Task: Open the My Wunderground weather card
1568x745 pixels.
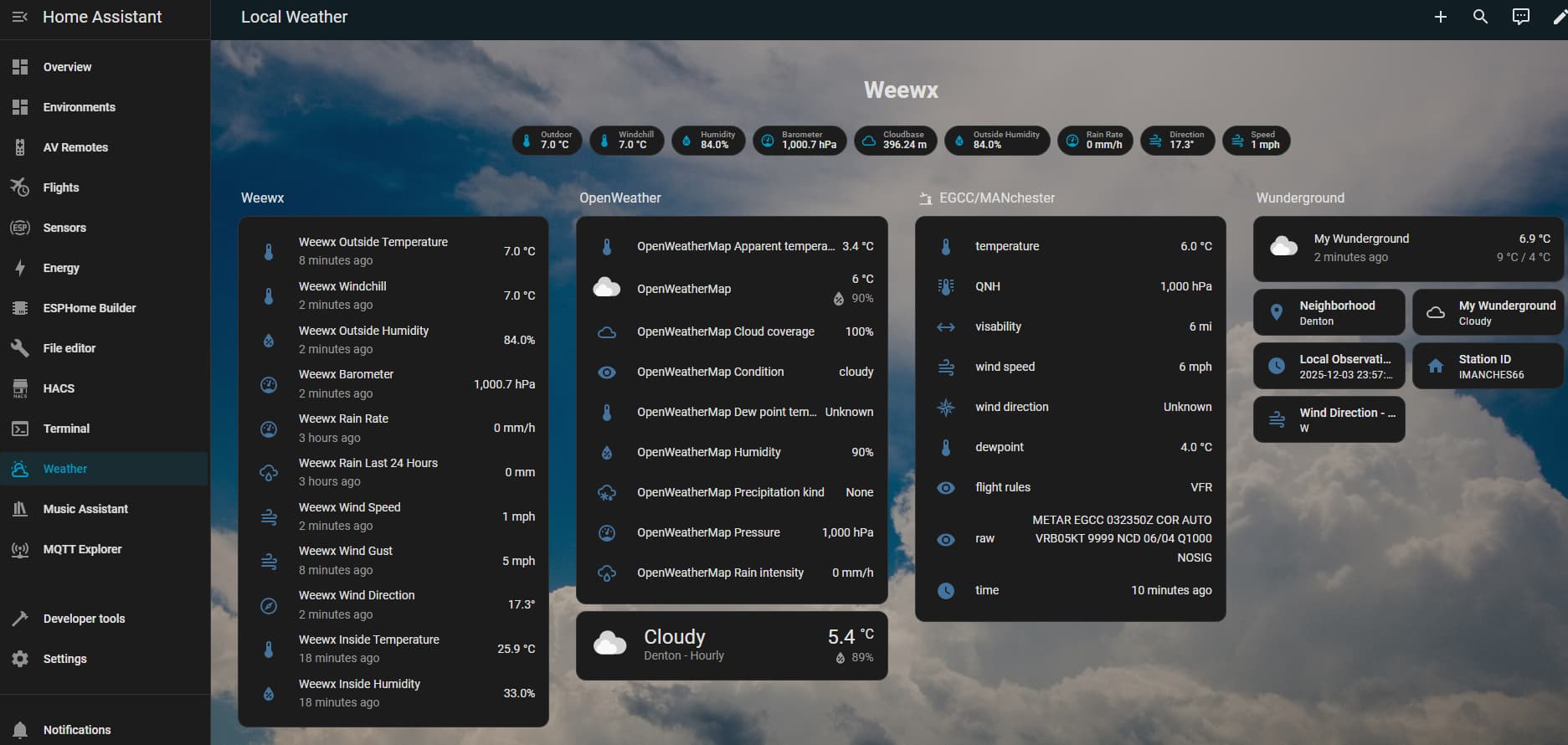Action: (x=1408, y=249)
